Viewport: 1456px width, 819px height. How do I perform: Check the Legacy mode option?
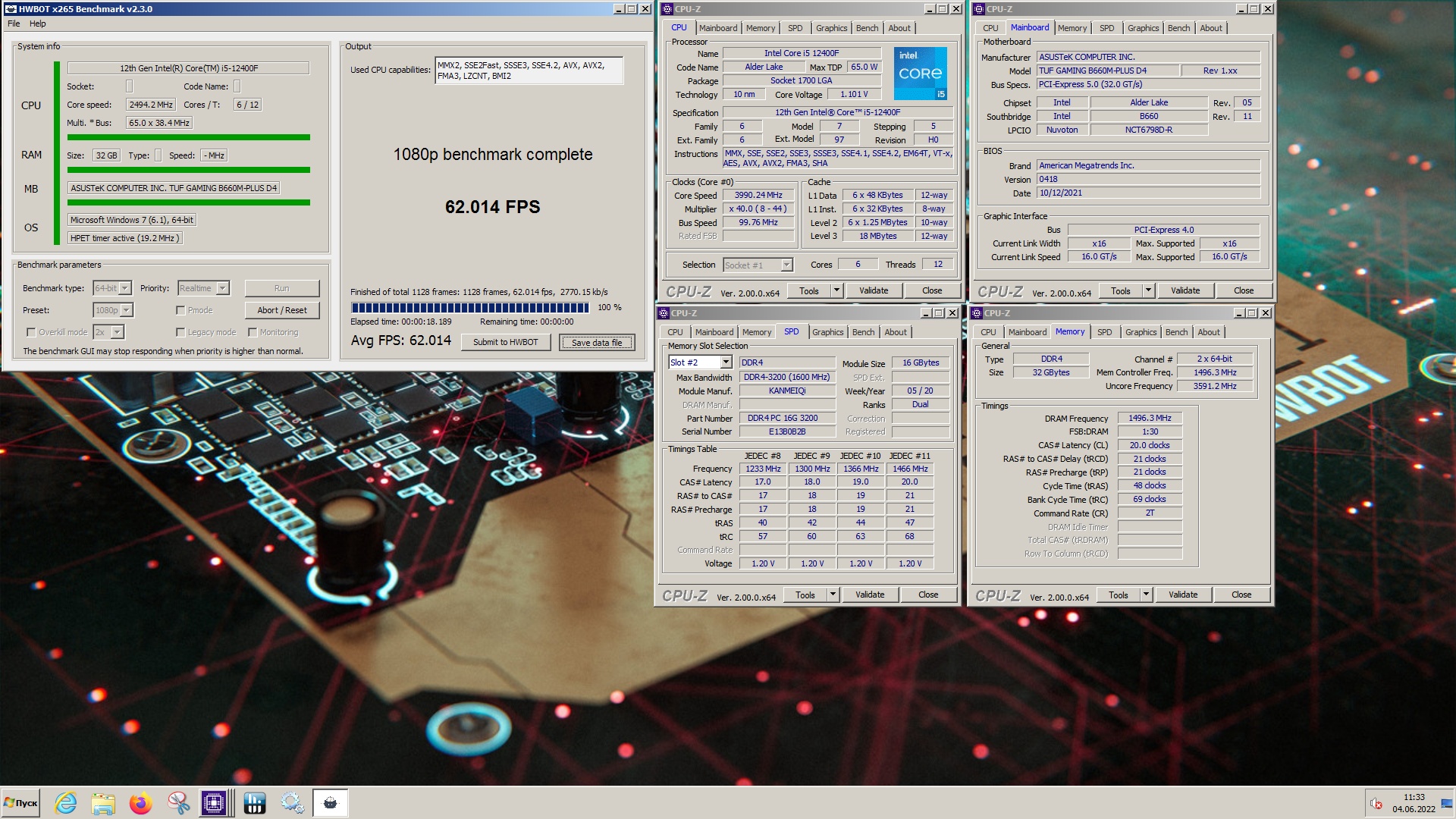180,332
